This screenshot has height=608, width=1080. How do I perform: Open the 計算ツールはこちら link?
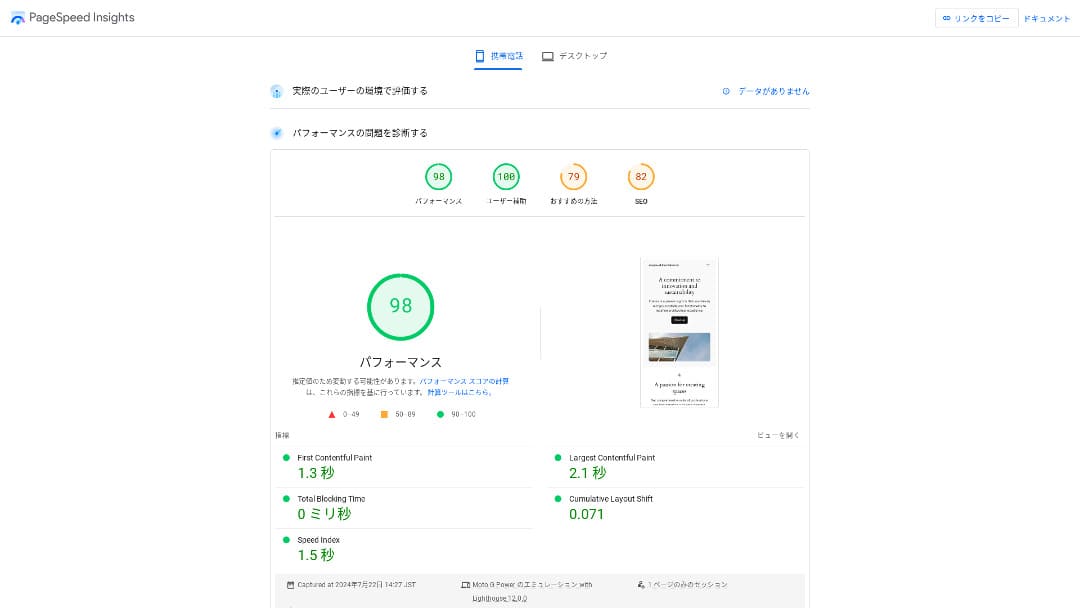click(x=458, y=392)
